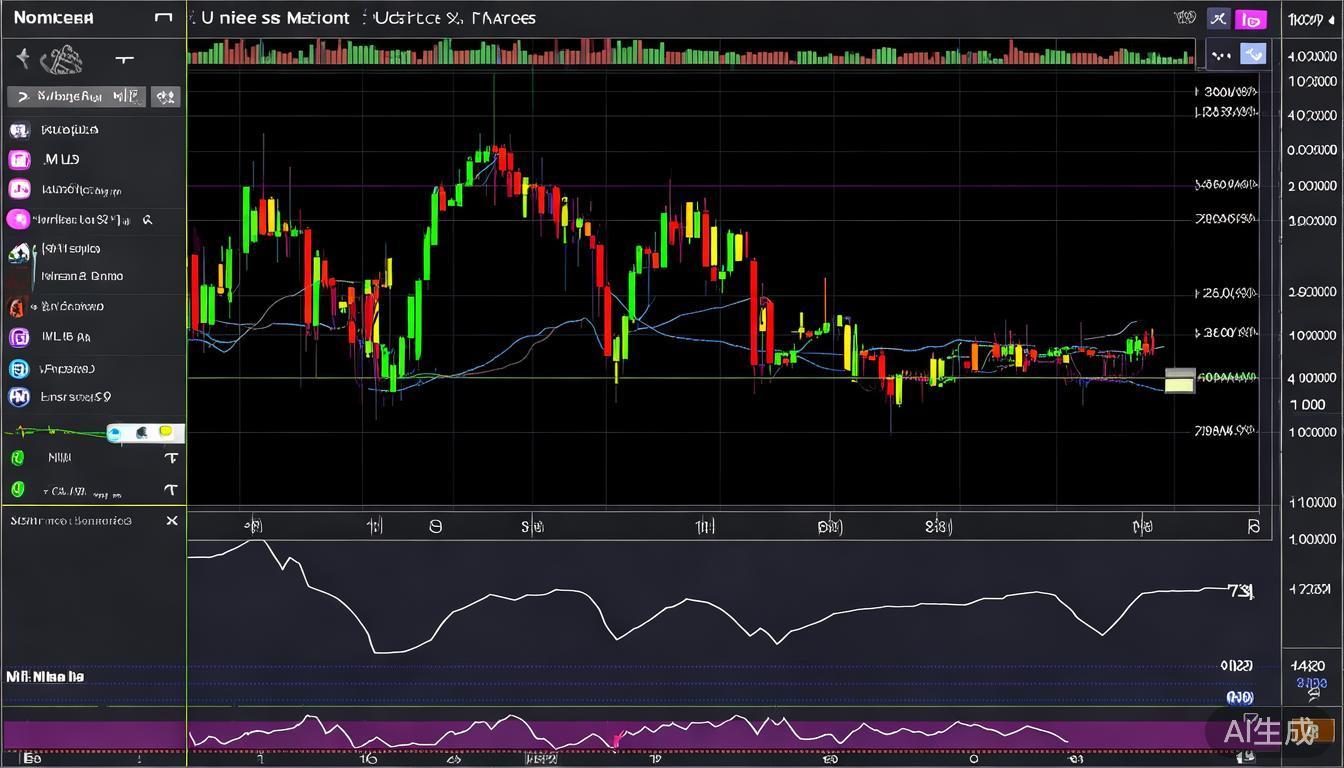Click the orange icon in the seventh watchlist row
Viewport: 1344px width, 768px height.
(17, 307)
